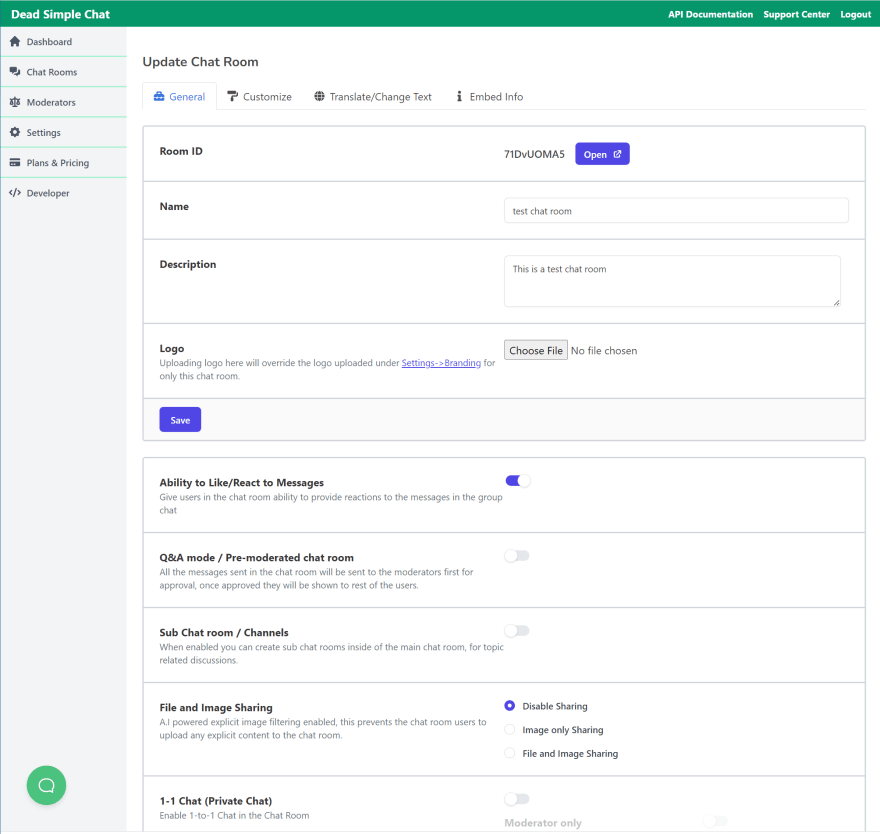The height and width of the screenshot is (834, 880).
Task: Click the Room ID value 71DvUOMA5
Action: click(534, 154)
